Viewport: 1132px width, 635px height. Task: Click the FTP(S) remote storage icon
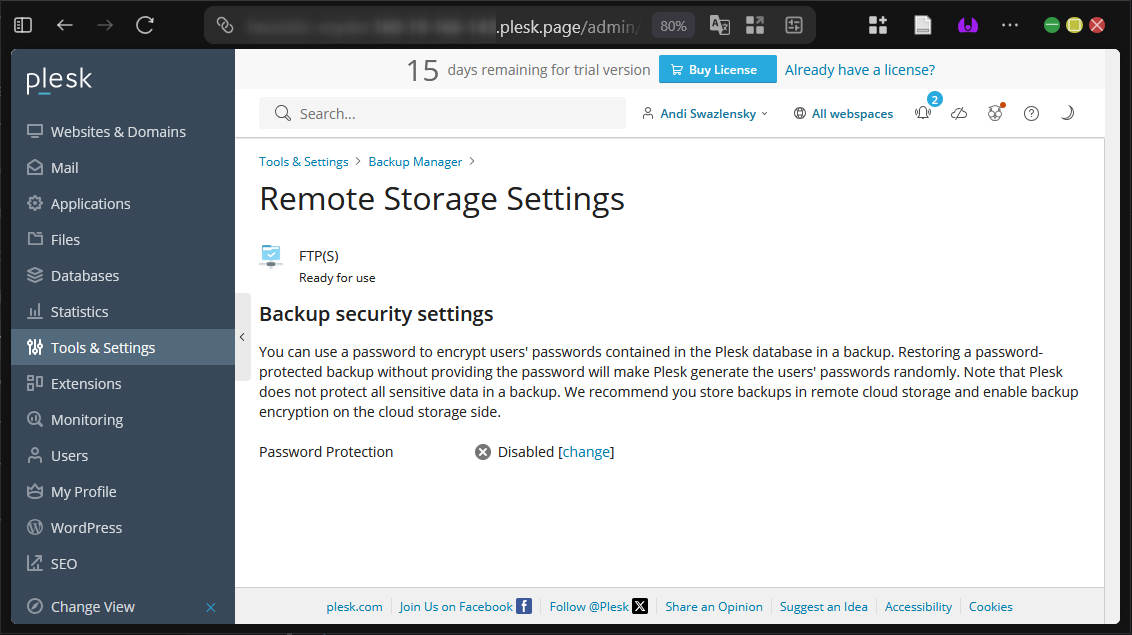(271, 256)
